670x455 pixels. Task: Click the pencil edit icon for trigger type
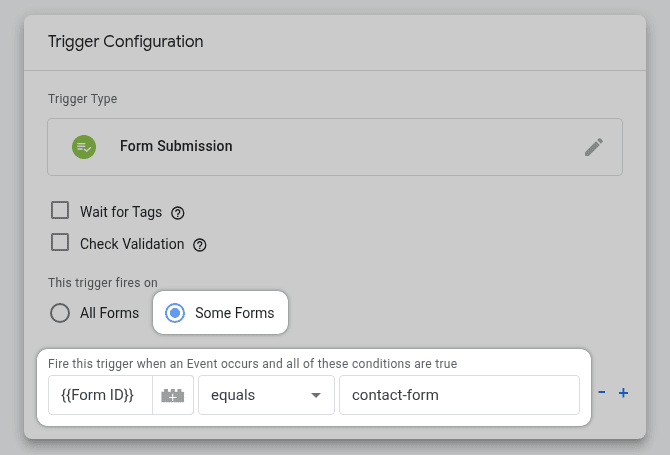(594, 147)
